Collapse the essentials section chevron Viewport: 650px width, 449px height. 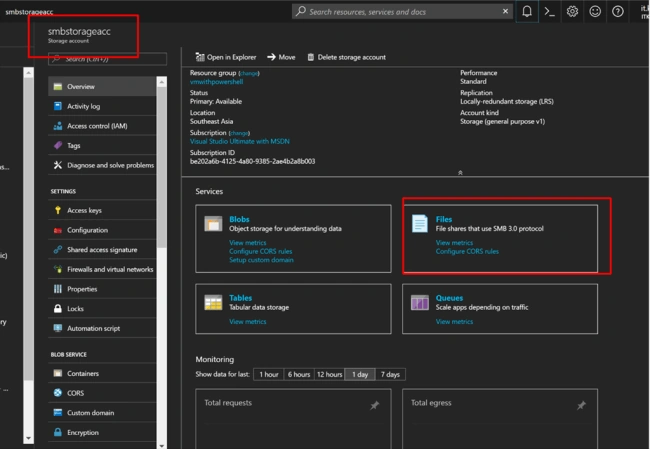point(460,172)
